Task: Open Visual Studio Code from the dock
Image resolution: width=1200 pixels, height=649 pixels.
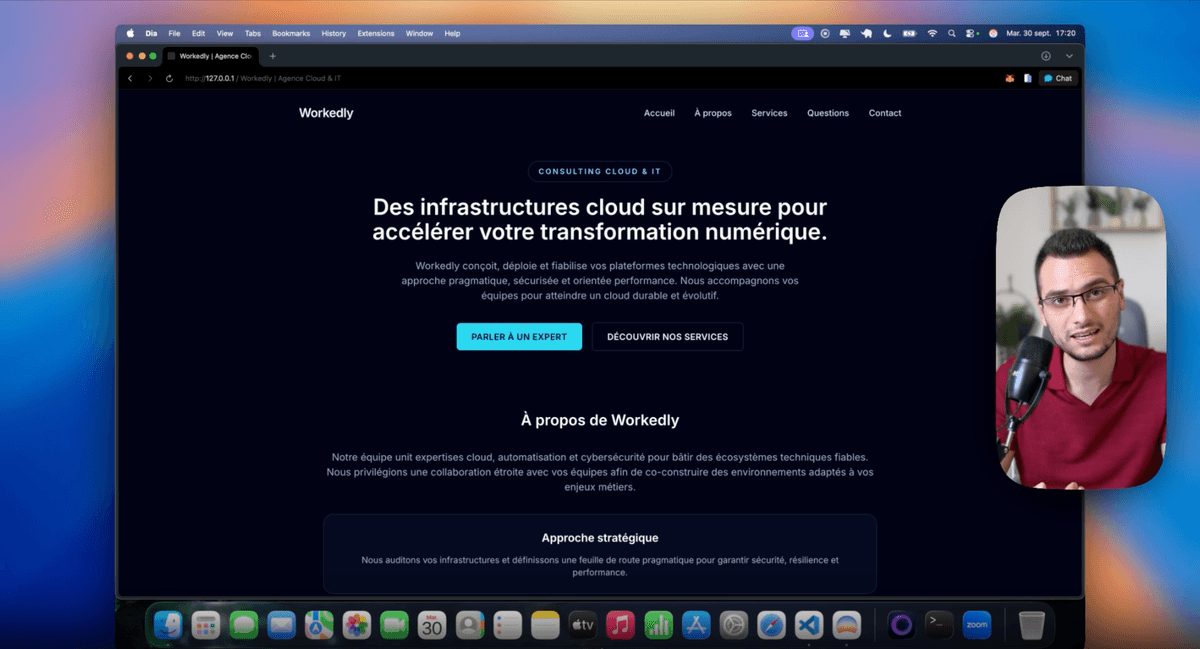Action: (808, 626)
